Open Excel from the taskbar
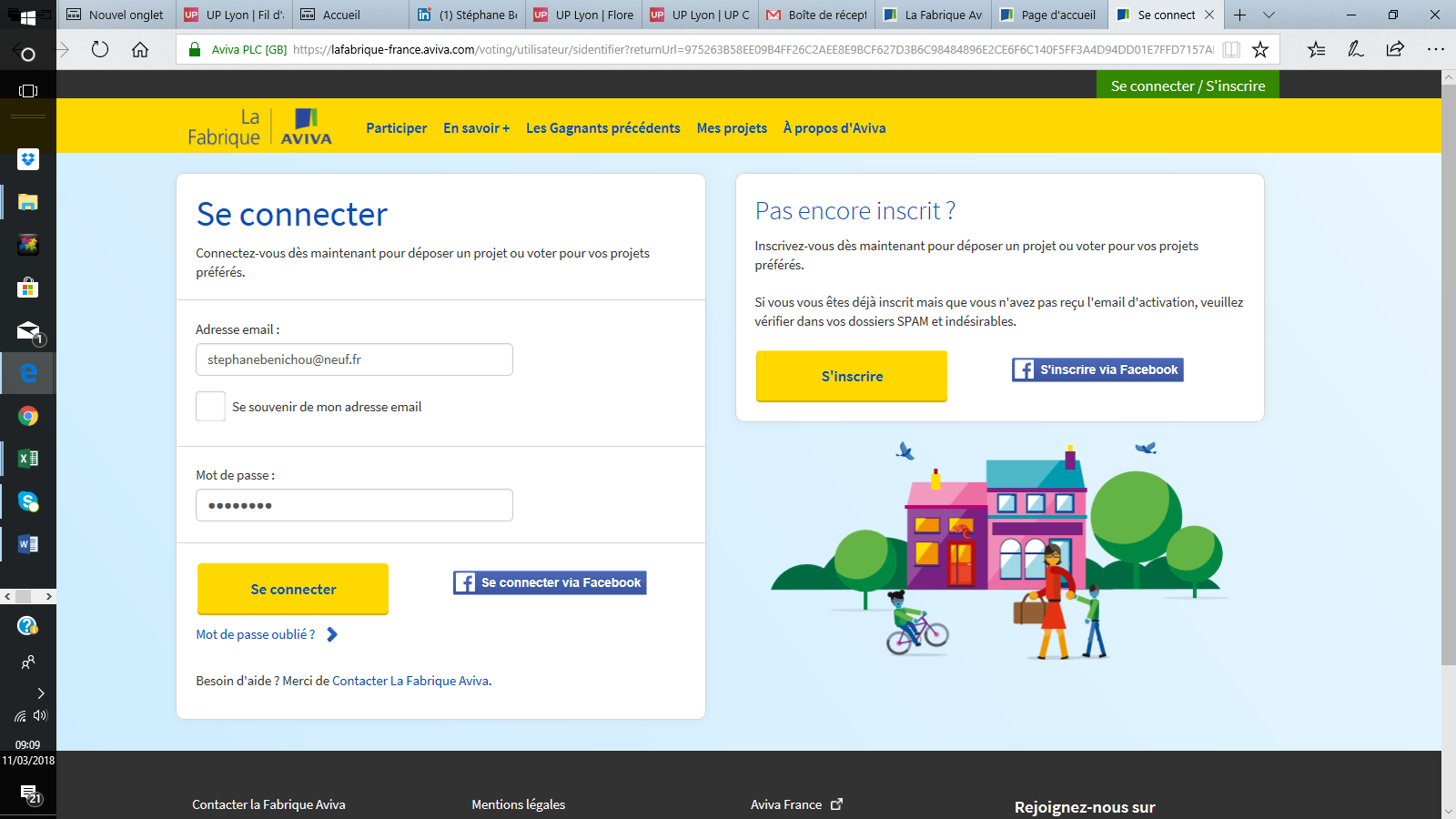The image size is (1456, 819). pyautogui.click(x=28, y=459)
